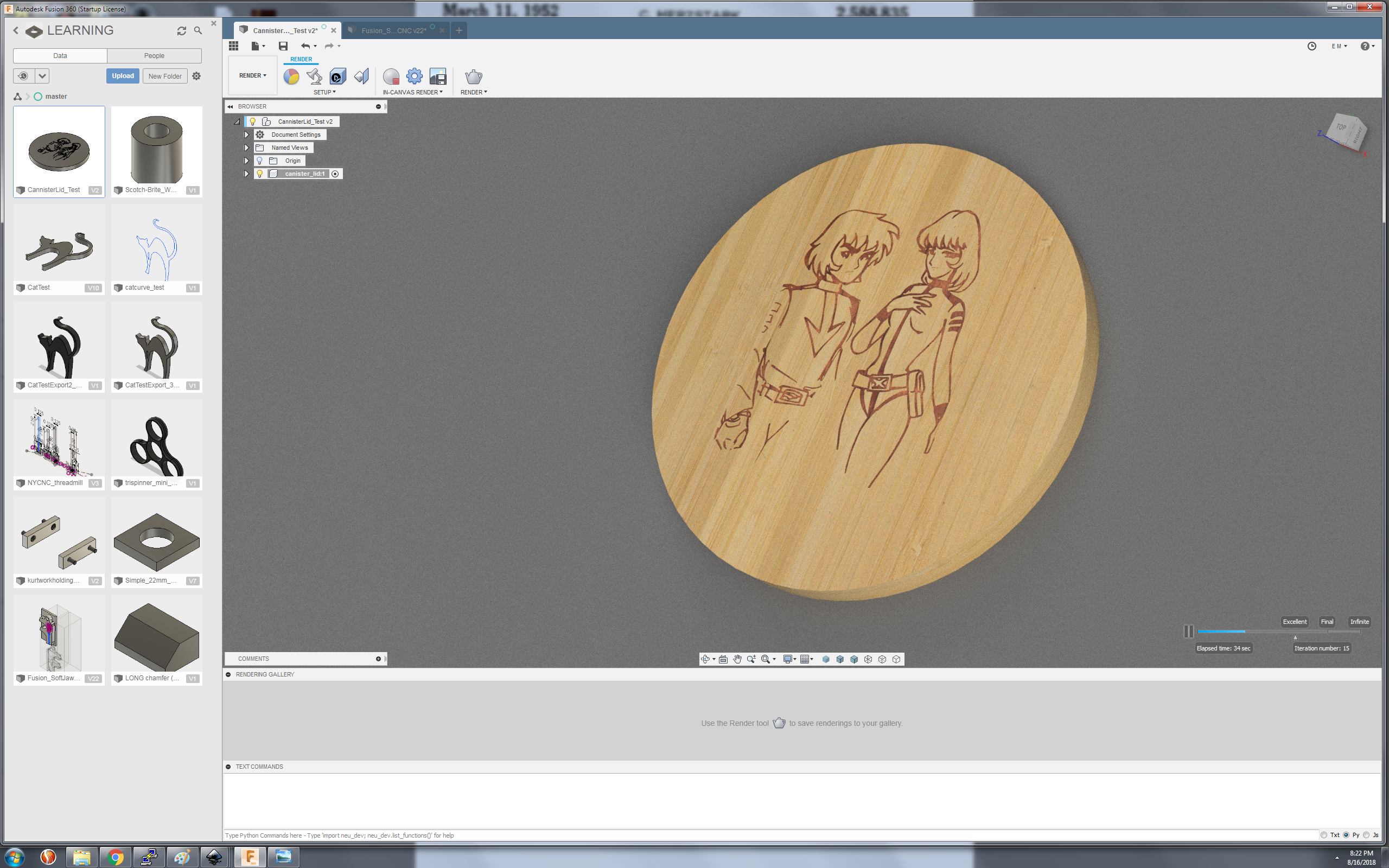Select the Js text command mode
Image resolution: width=1389 pixels, height=868 pixels.
click(x=1366, y=835)
